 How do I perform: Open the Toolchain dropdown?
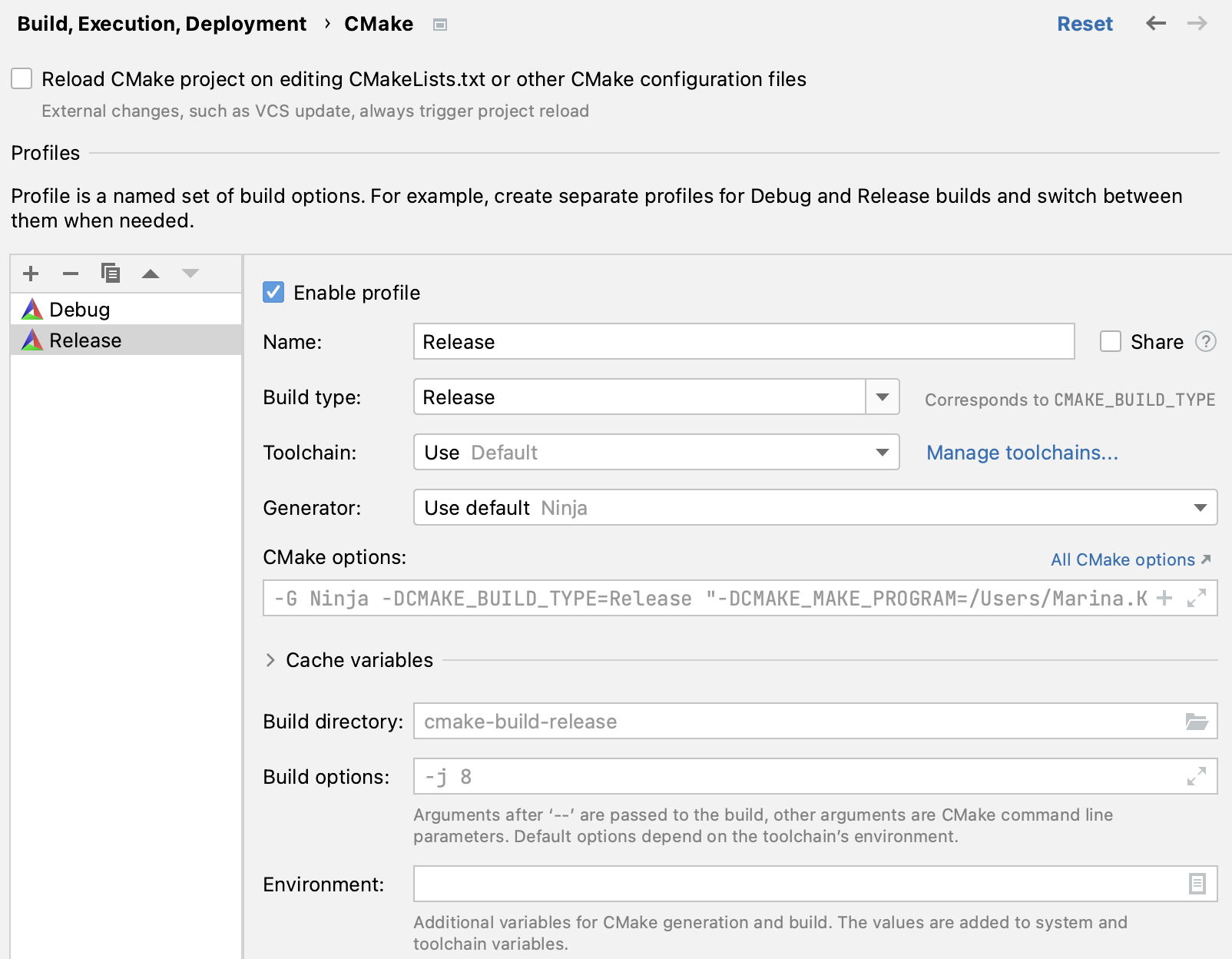point(882,453)
